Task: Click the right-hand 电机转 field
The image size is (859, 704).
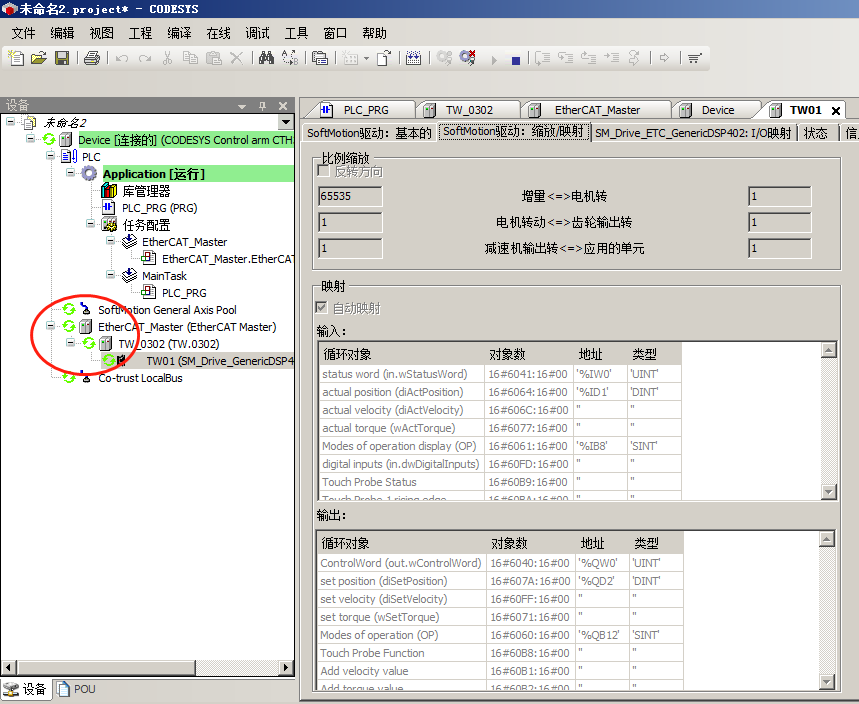Action: point(780,196)
